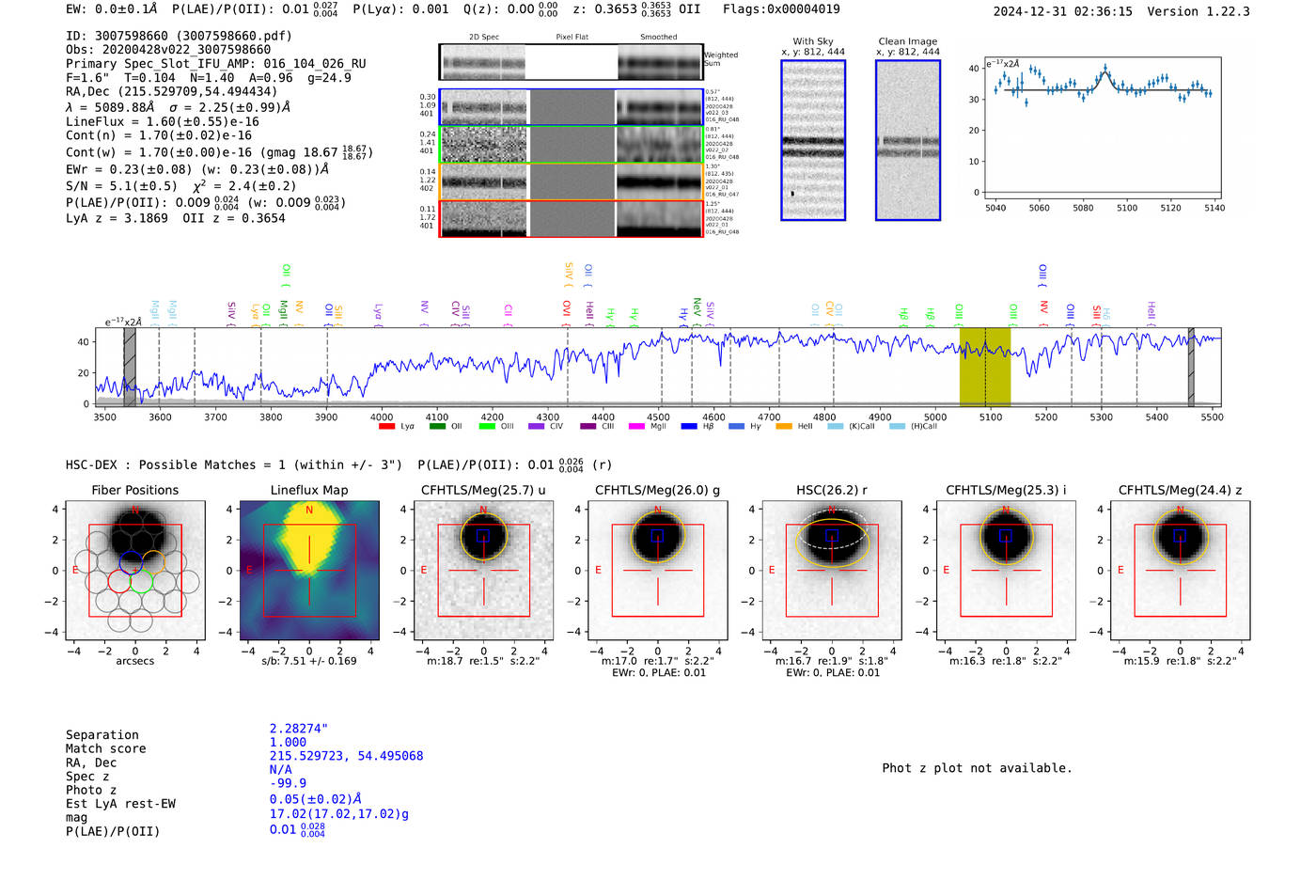Open the Lineflux Map image
The height and width of the screenshot is (896, 1316).
[309, 570]
